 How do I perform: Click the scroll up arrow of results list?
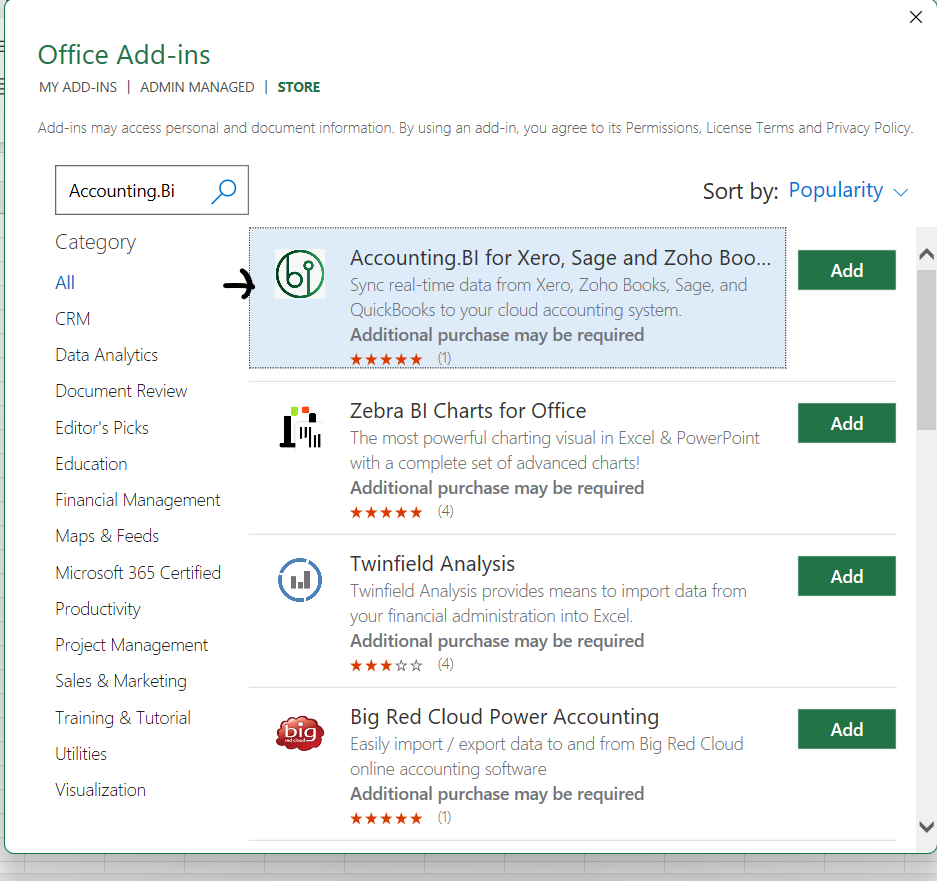tap(927, 254)
